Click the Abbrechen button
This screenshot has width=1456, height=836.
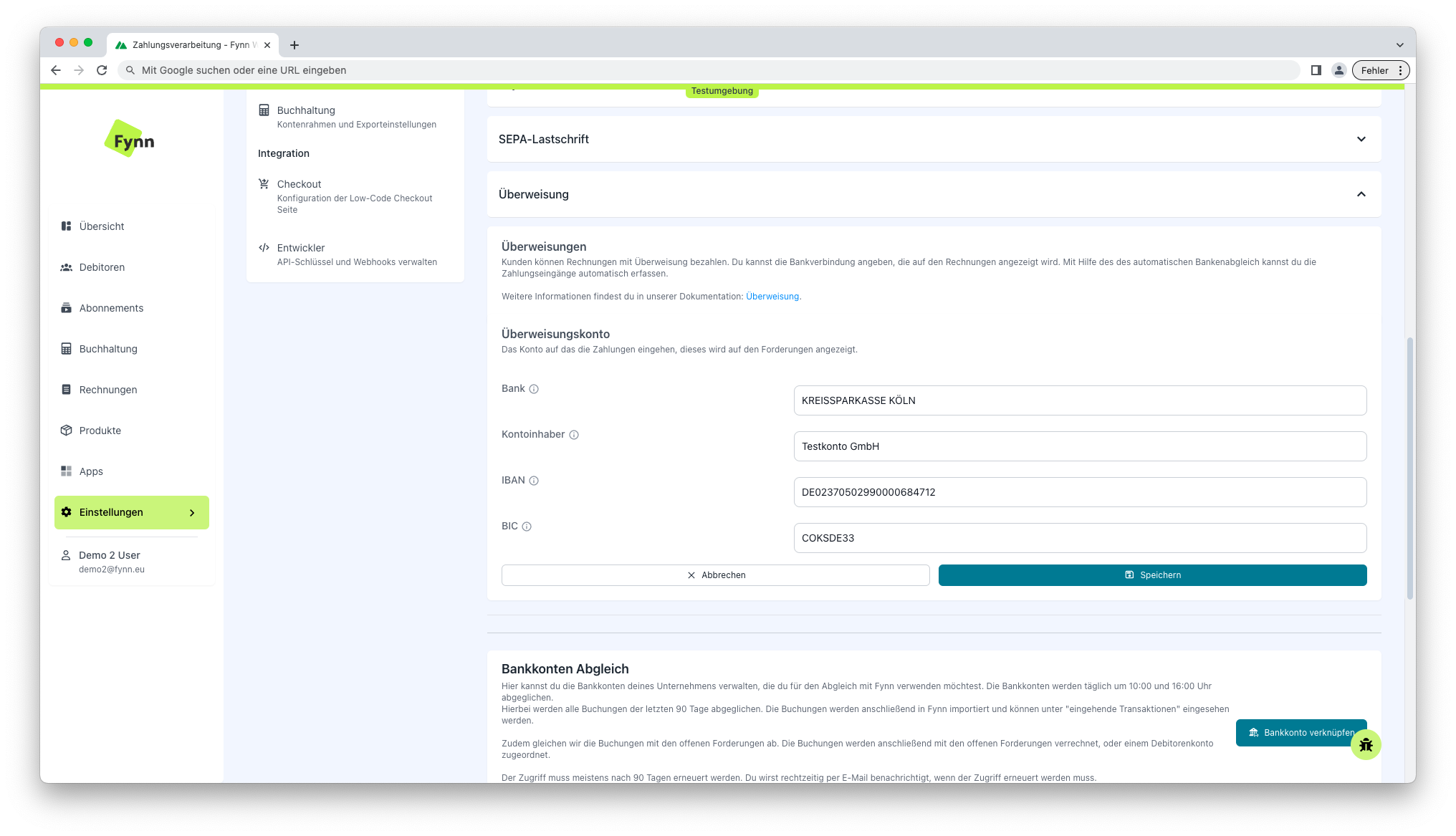pos(715,574)
